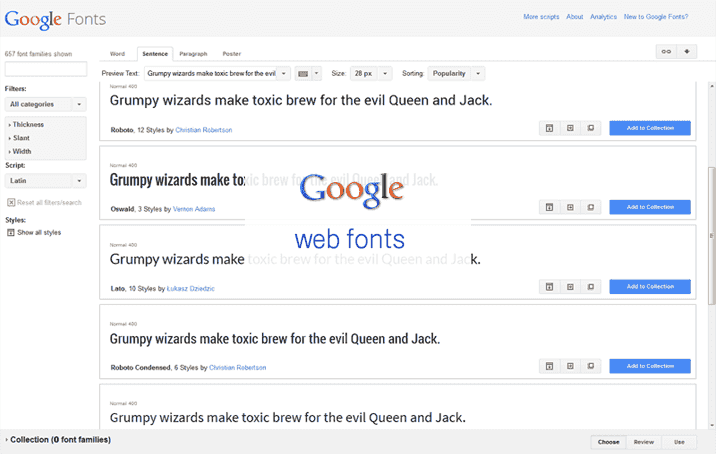Open Christian Robertson link under Roboto
The width and height of the screenshot is (716, 454).
(208, 130)
